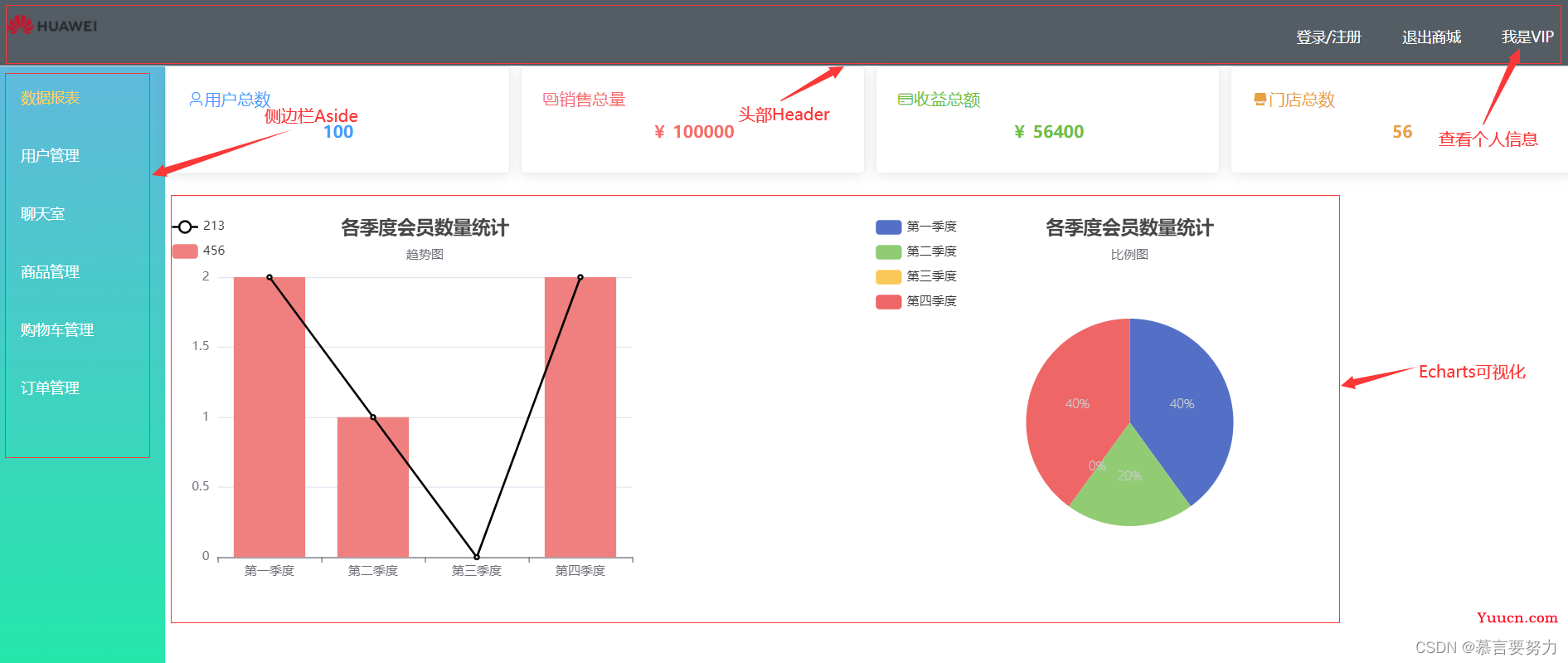Toggle 第一季度 blue pie legend
Screen dimensions: 1568x663
point(916,227)
